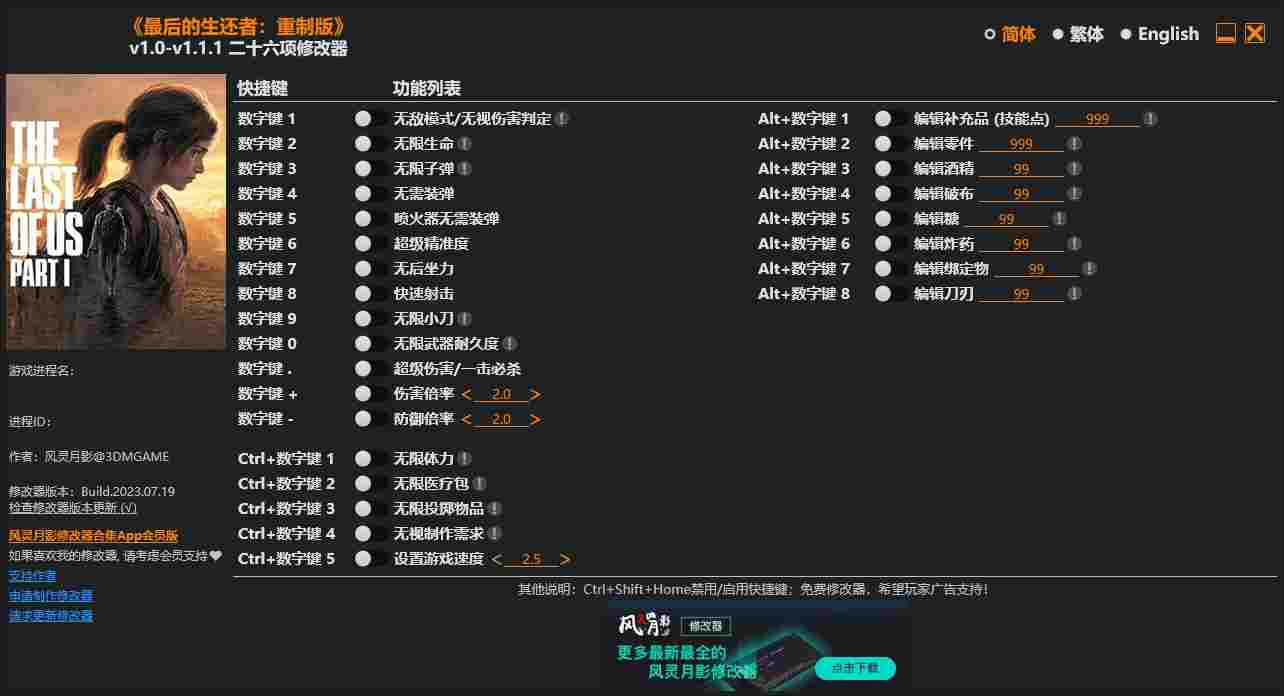Toggle the 无后坐力 switch

tap(371, 269)
